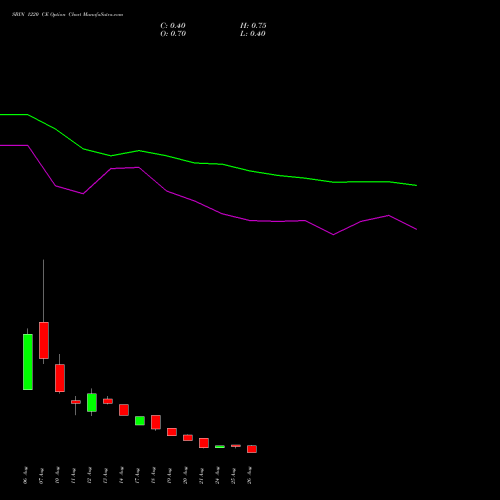Image resolution: width=500 pixels, height=500 pixels.
Task: Click the last red candle for 26 Aug
Action: tap(252, 449)
